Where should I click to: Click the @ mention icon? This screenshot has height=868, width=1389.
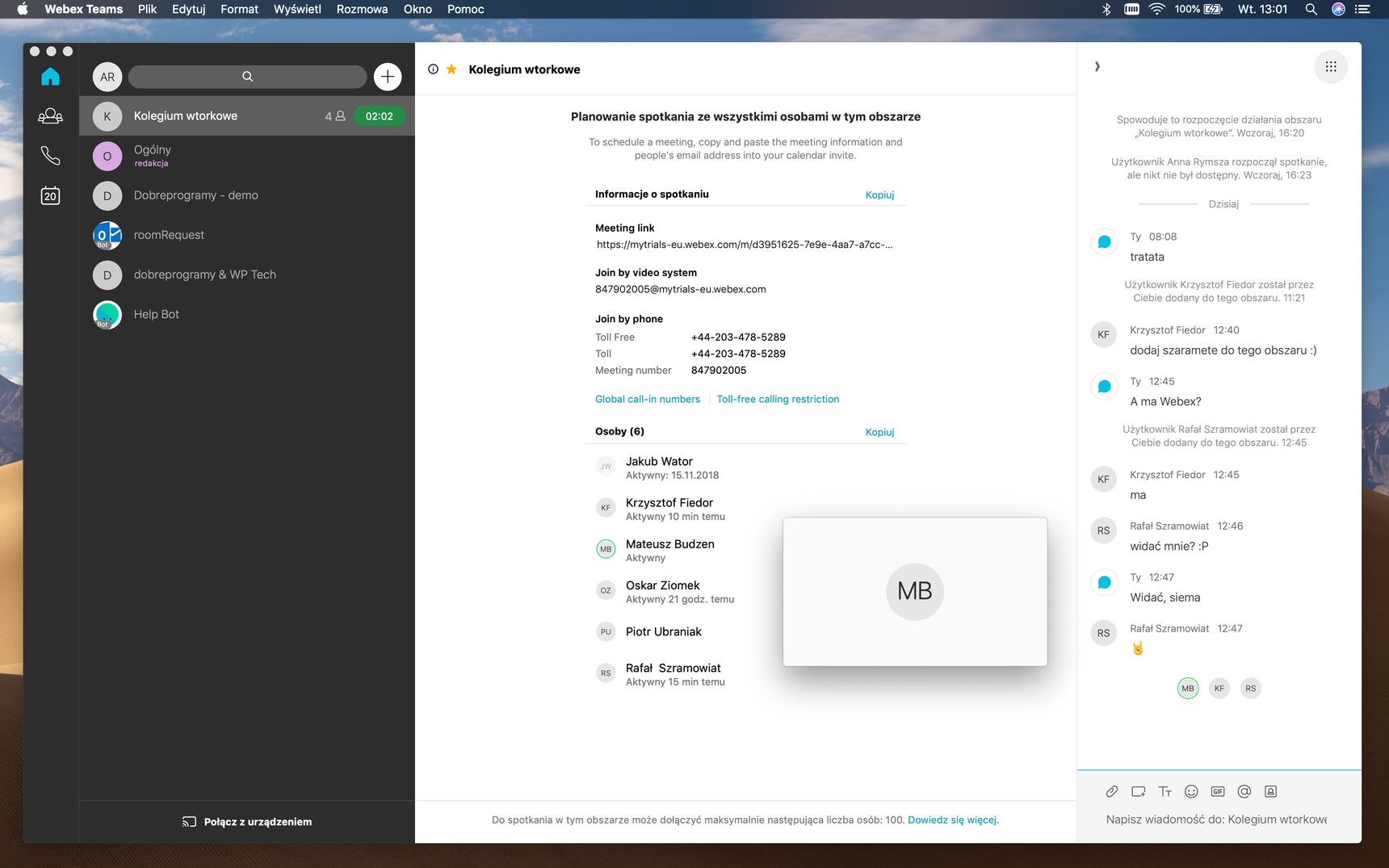click(x=1244, y=791)
